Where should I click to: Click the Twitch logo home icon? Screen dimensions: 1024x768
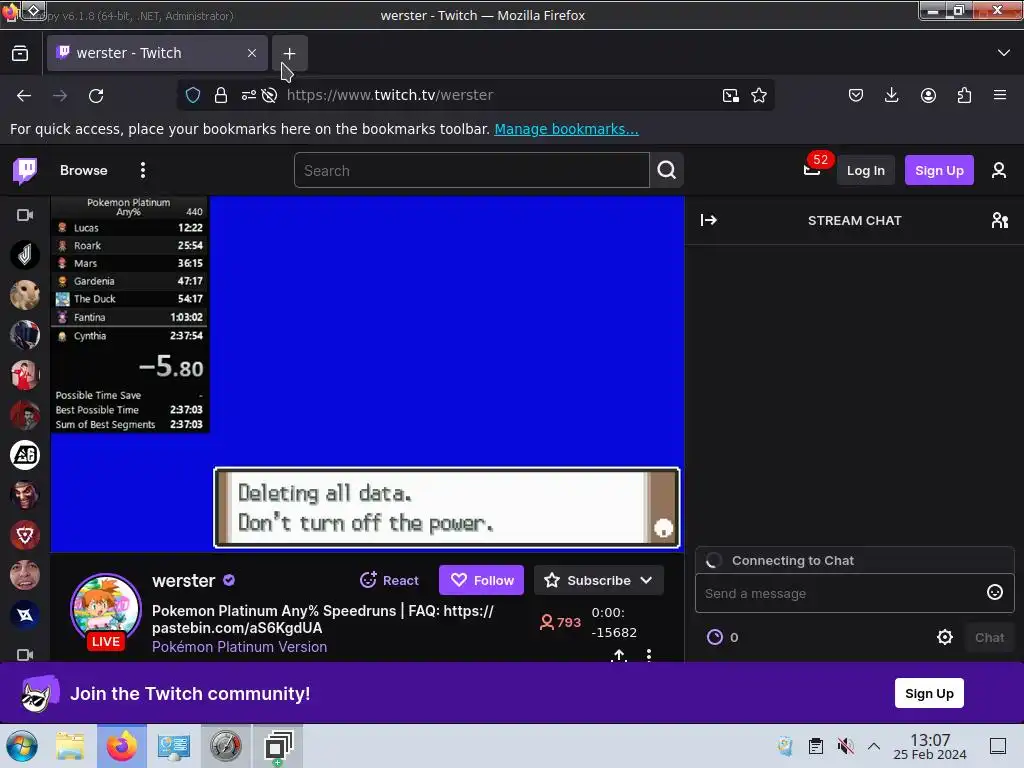pos(25,171)
